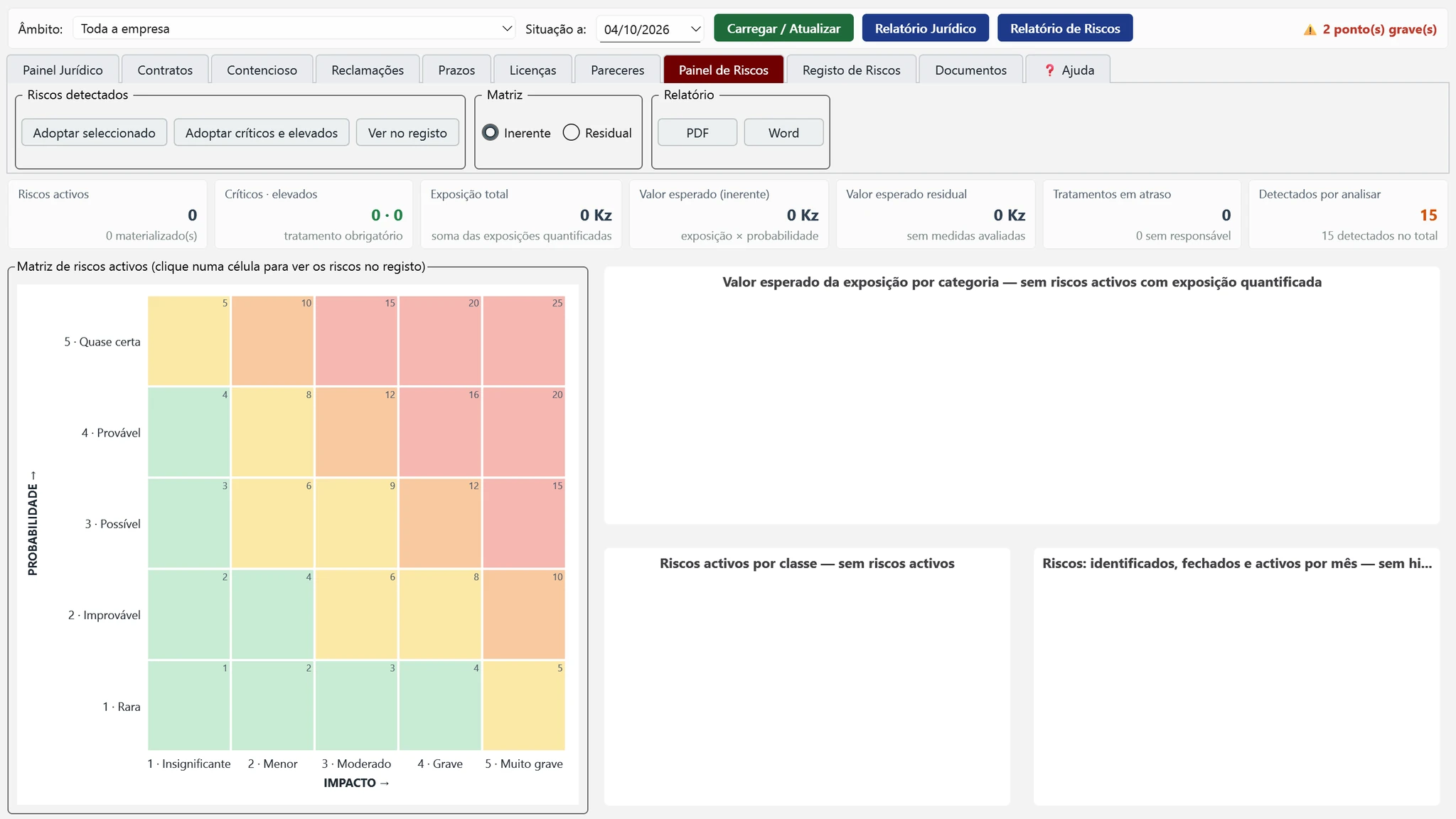Open the Âmbito company dropdown

click(x=294, y=28)
